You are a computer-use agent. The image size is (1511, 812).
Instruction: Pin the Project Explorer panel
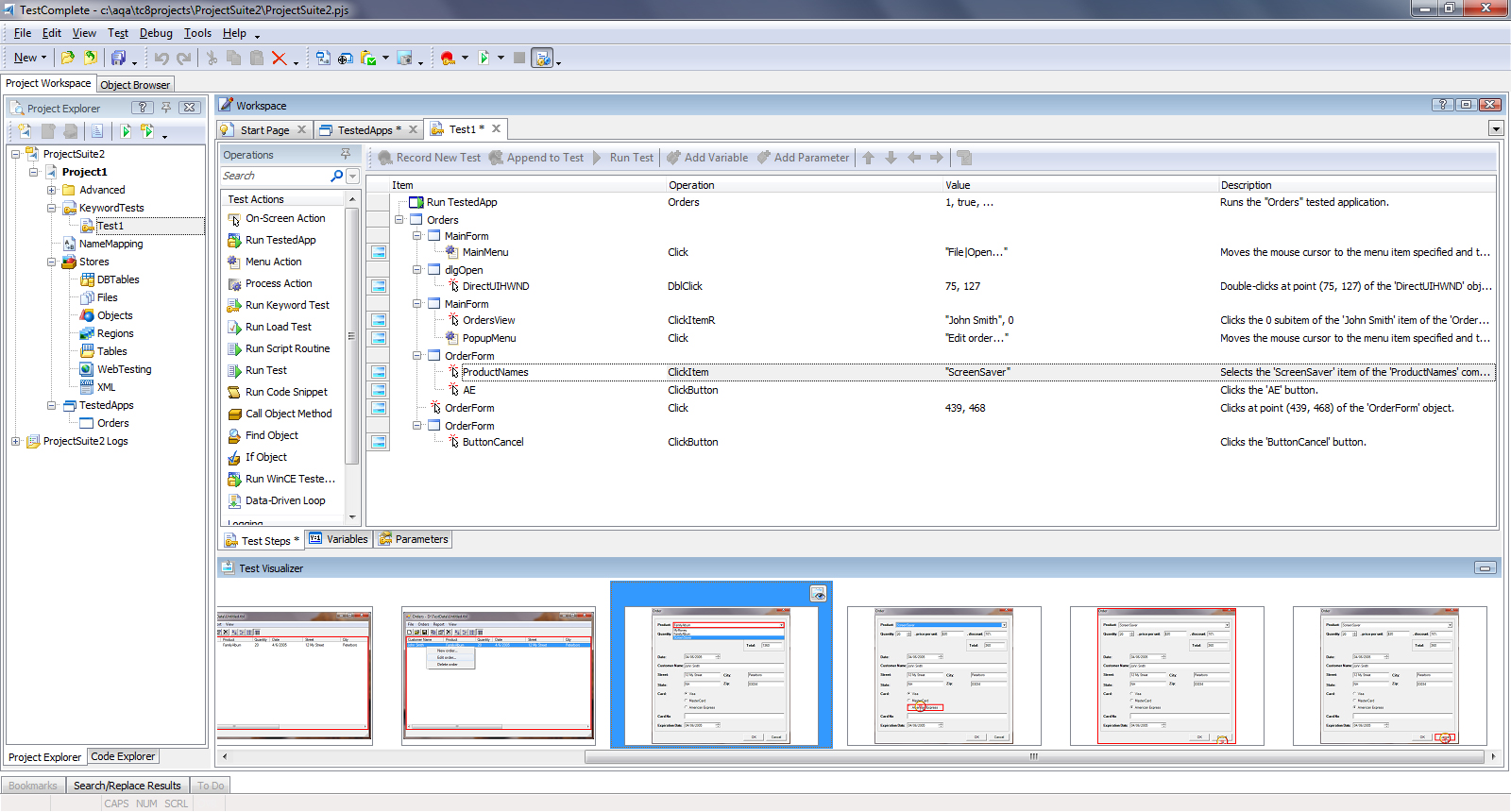tap(166, 108)
